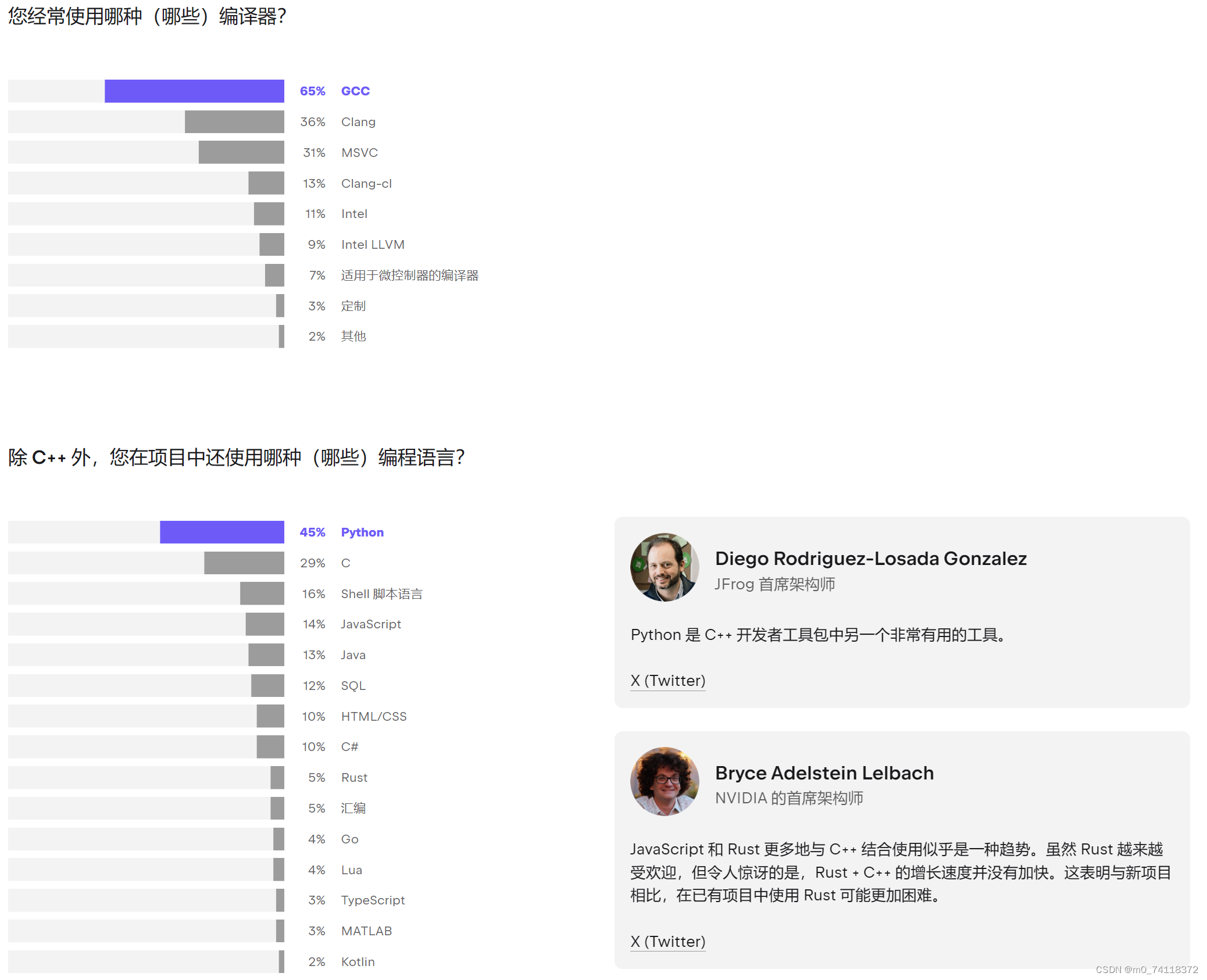Viewport: 1207px width, 980px height.
Task: Click the Clang-cl compiler label
Action: click(x=366, y=184)
